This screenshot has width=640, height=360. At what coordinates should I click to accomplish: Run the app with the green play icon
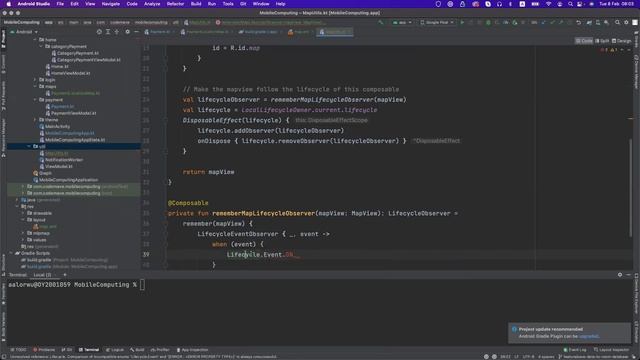(462, 22)
